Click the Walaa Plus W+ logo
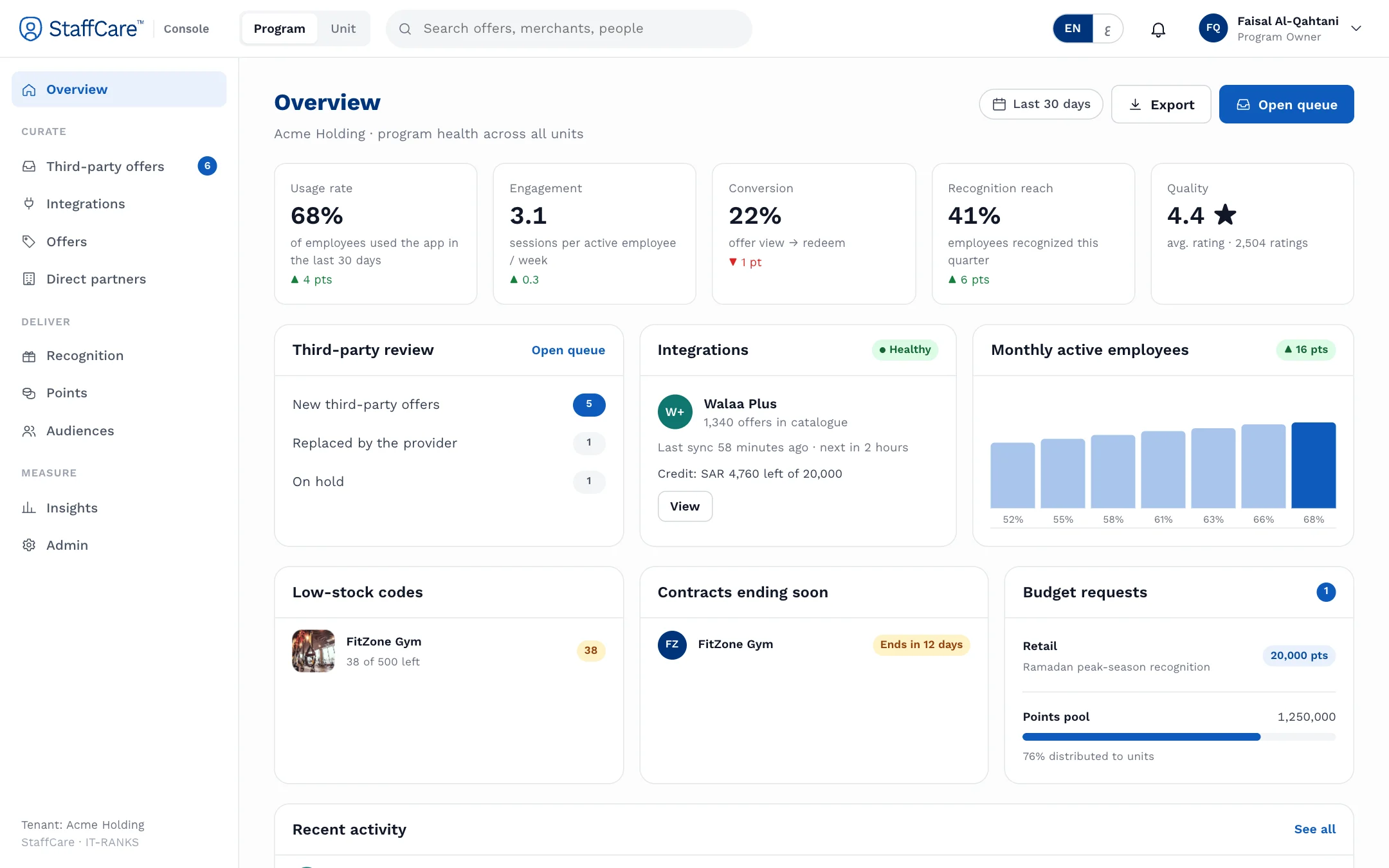 tap(675, 411)
